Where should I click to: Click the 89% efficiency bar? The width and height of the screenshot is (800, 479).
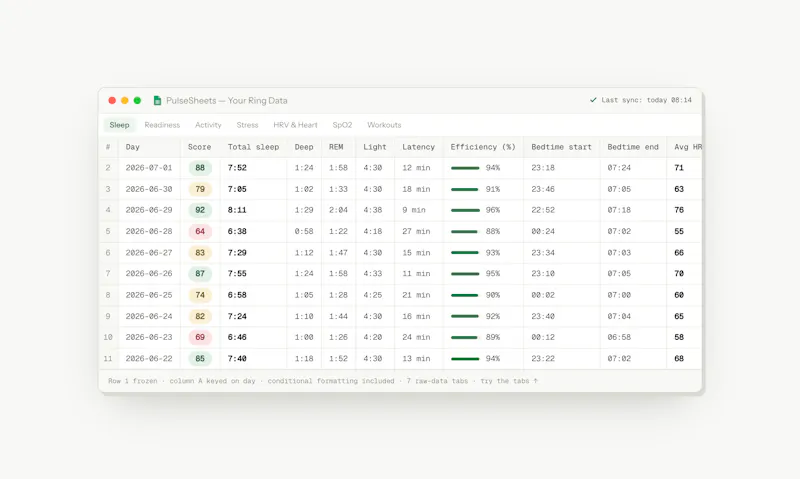point(464,337)
